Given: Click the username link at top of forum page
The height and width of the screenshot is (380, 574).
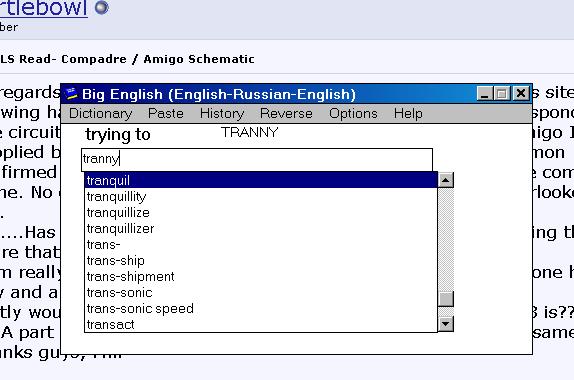Looking at the screenshot, I should [x=44, y=8].
